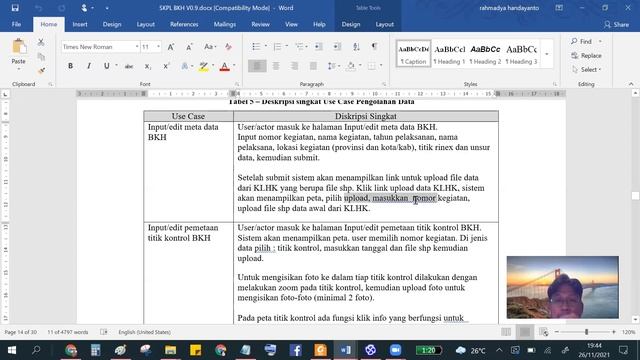Apply strikethrough to the text
This screenshot has height=360, width=640.
click(x=129, y=66)
